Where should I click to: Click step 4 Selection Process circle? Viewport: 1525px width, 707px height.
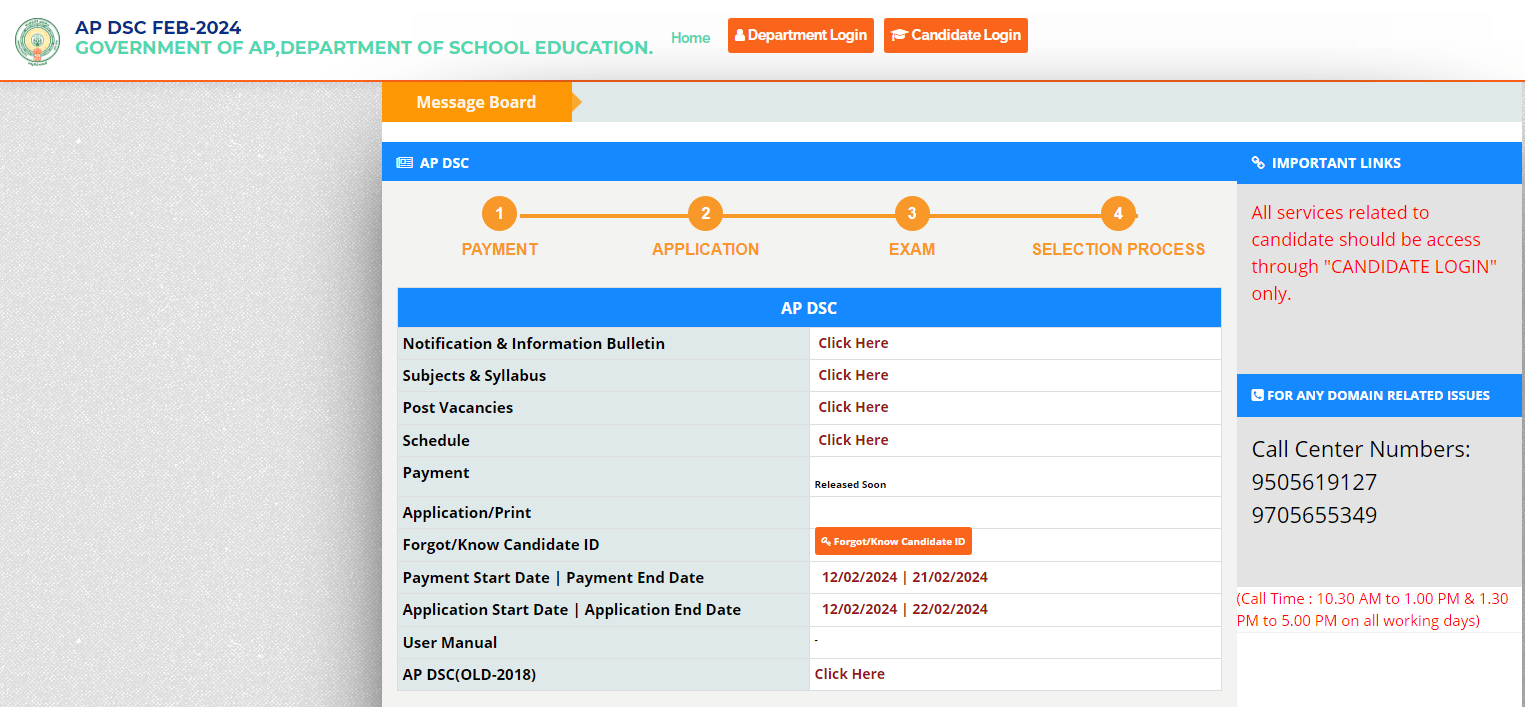pyautogui.click(x=1118, y=214)
